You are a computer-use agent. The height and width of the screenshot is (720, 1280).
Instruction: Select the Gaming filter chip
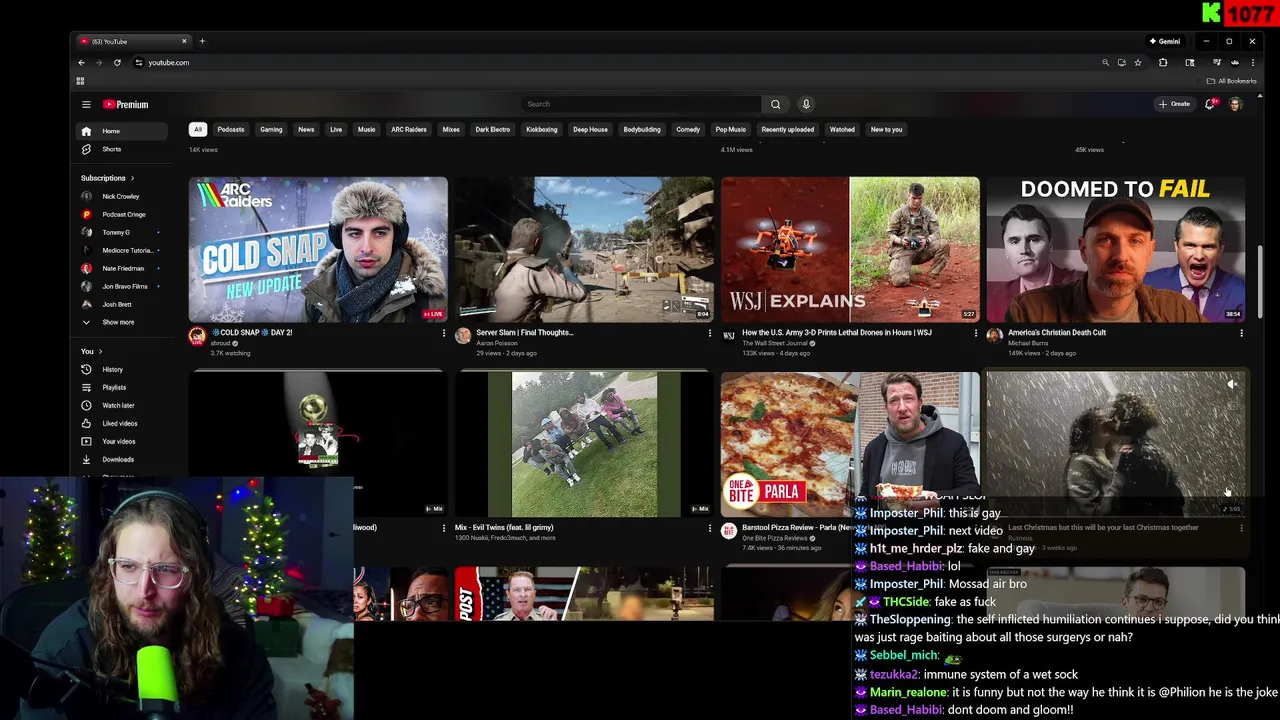tap(271, 129)
